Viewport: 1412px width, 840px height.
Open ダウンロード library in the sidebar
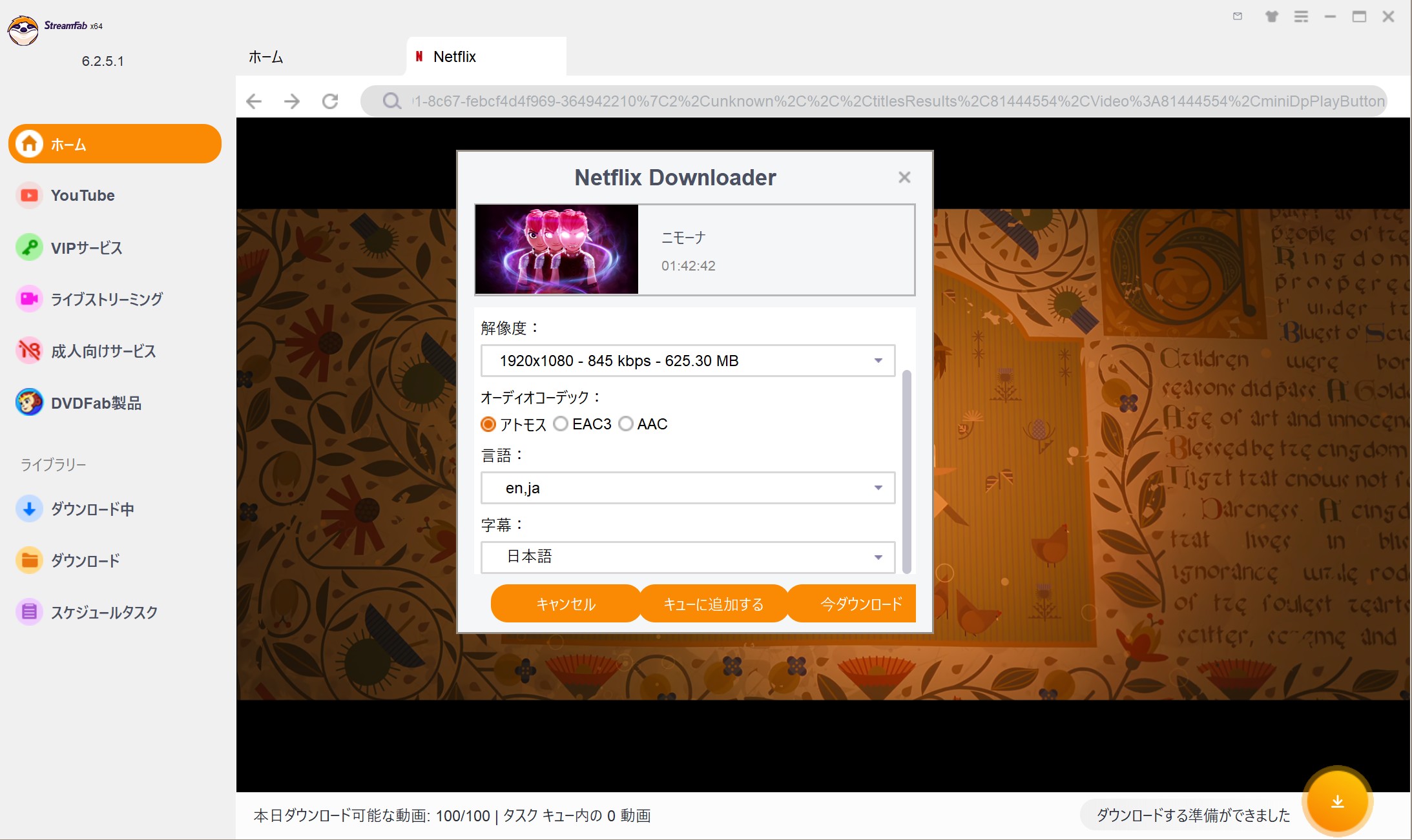tap(115, 560)
